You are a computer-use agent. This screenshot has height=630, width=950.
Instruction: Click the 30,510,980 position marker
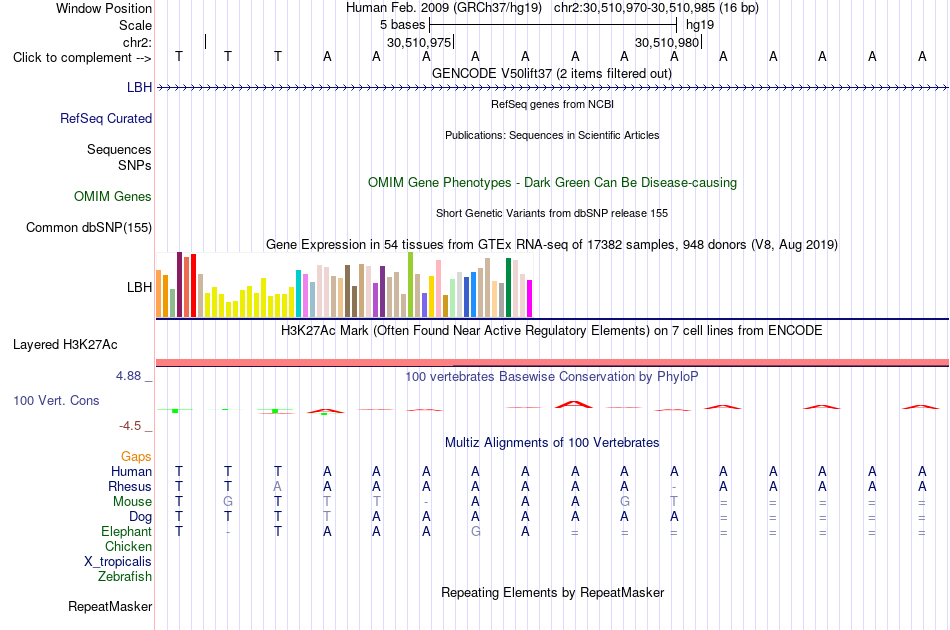(668, 42)
